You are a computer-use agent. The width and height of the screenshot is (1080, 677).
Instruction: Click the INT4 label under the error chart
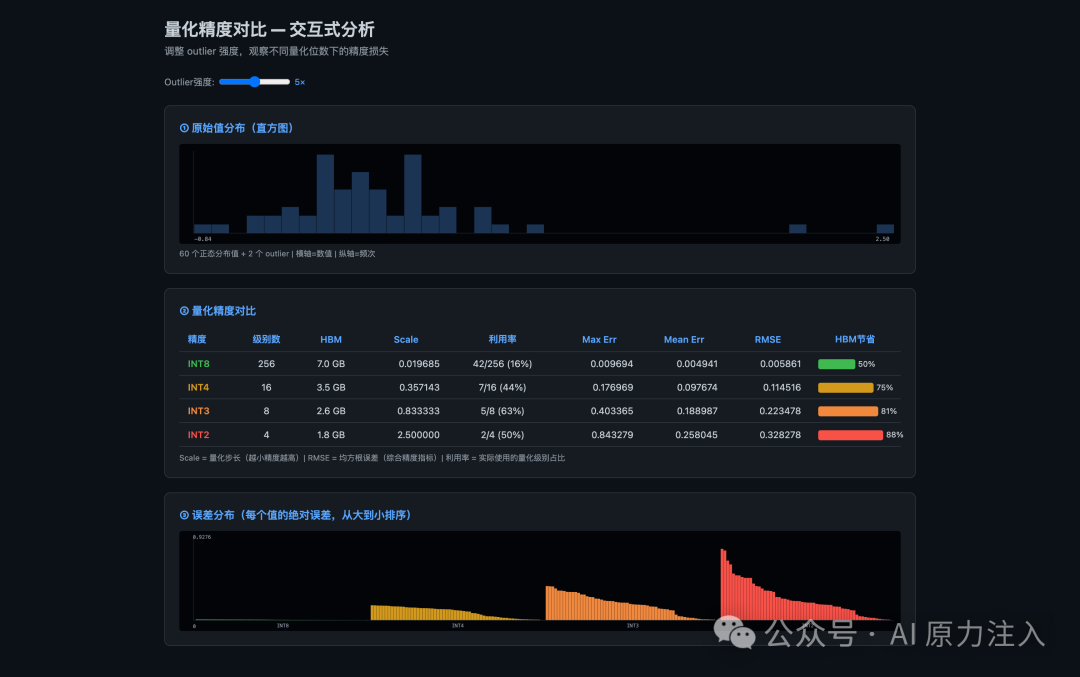click(457, 626)
